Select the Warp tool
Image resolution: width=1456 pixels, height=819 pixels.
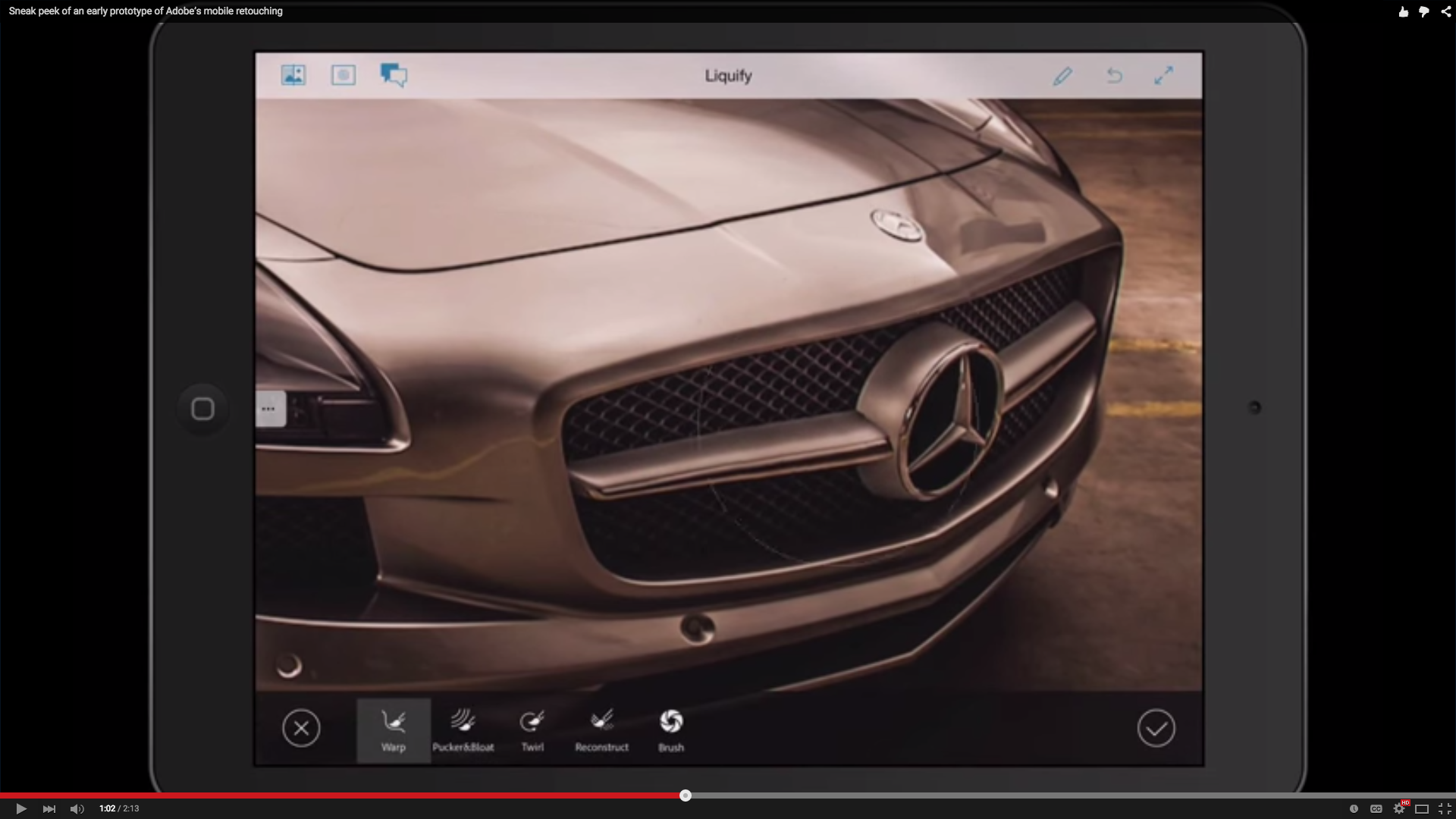tap(394, 730)
